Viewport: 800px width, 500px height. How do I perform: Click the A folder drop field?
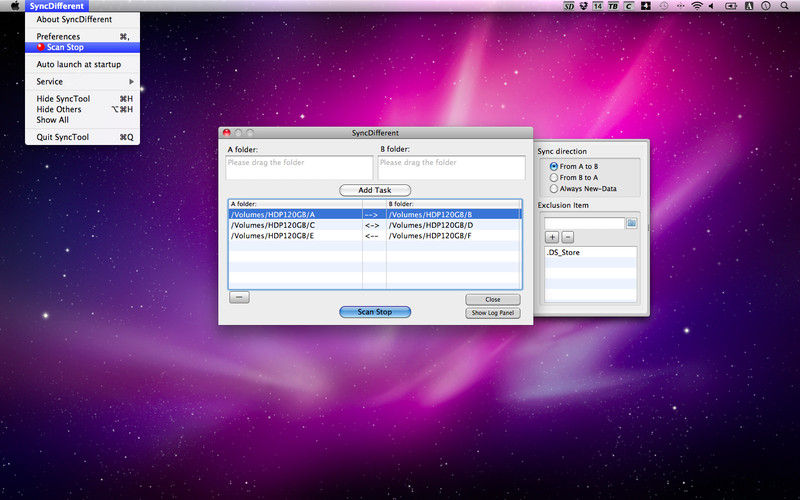tap(300, 167)
